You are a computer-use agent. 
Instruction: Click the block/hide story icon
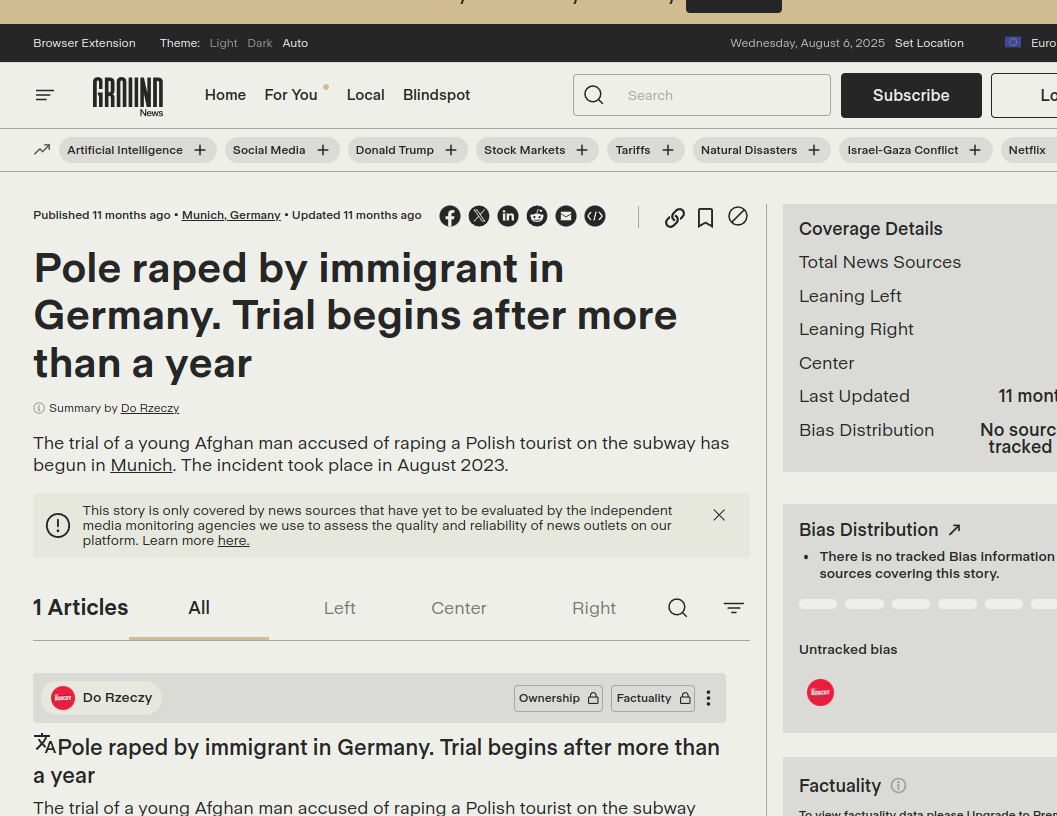point(738,216)
